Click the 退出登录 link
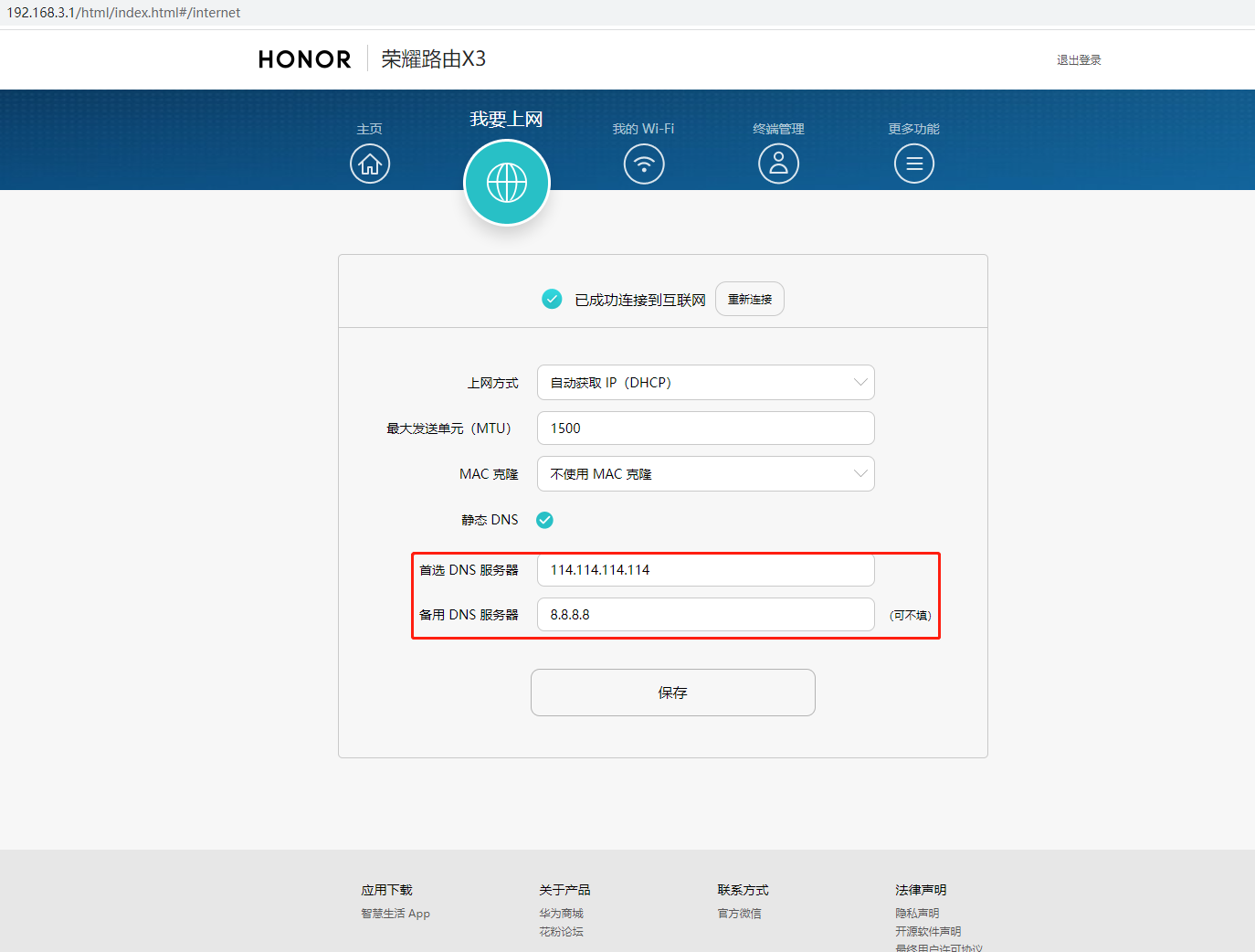Screen dimensions: 1255x952 (x=1079, y=60)
